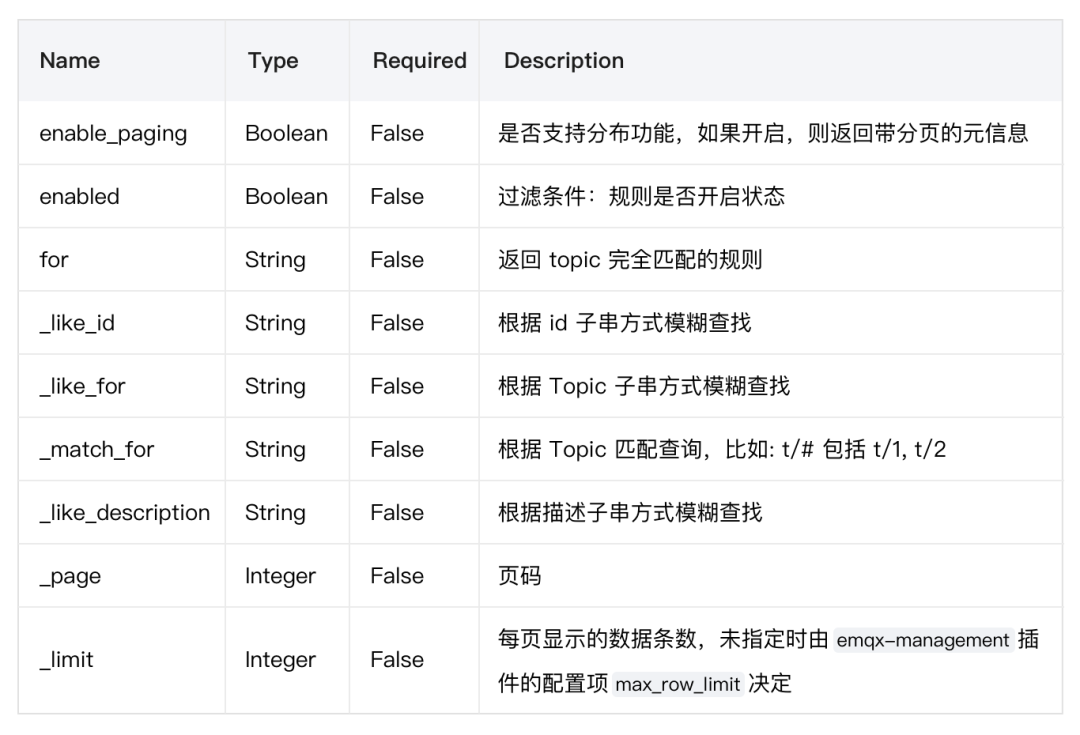Click the enabled parameter name cell

[79, 197]
